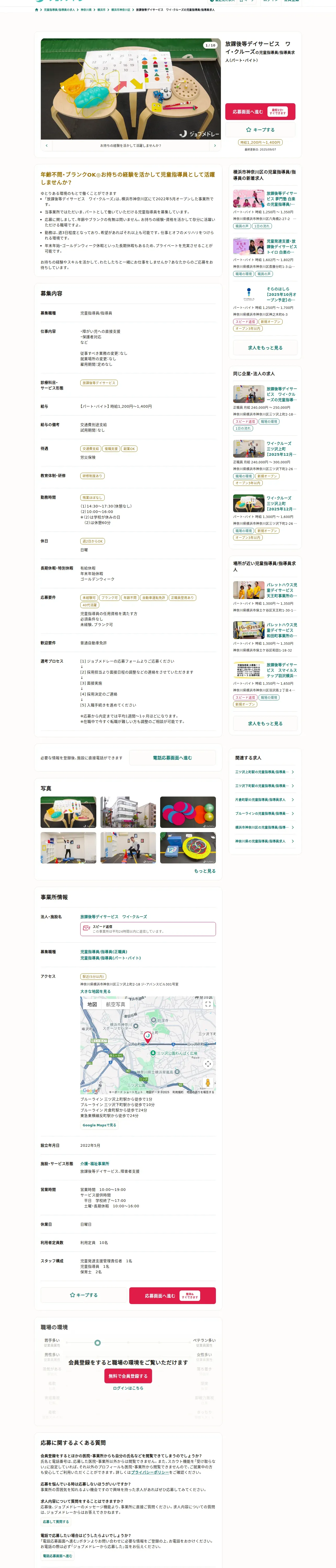The width and height of the screenshot is (336, 1568).
Task: Click the main toys carousel photo
Action: pyautogui.click(x=131, y=89)
